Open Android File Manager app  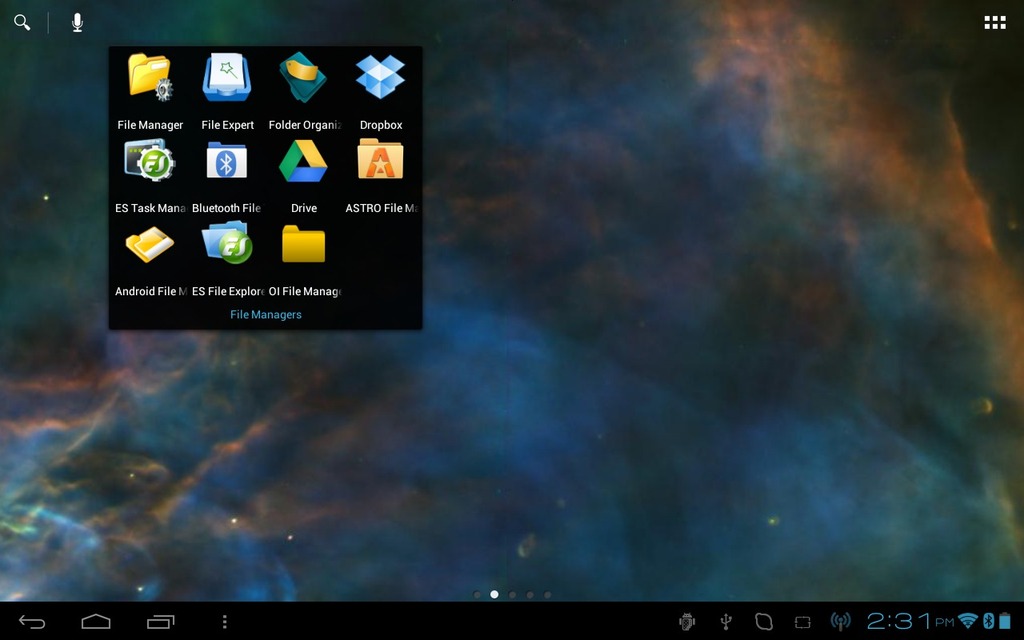150,259
